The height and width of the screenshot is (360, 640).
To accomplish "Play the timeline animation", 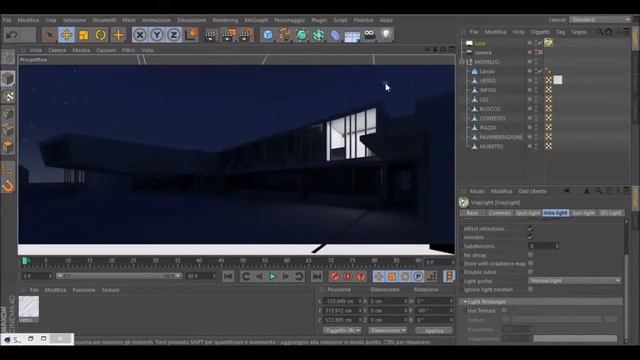I will 272,277.
